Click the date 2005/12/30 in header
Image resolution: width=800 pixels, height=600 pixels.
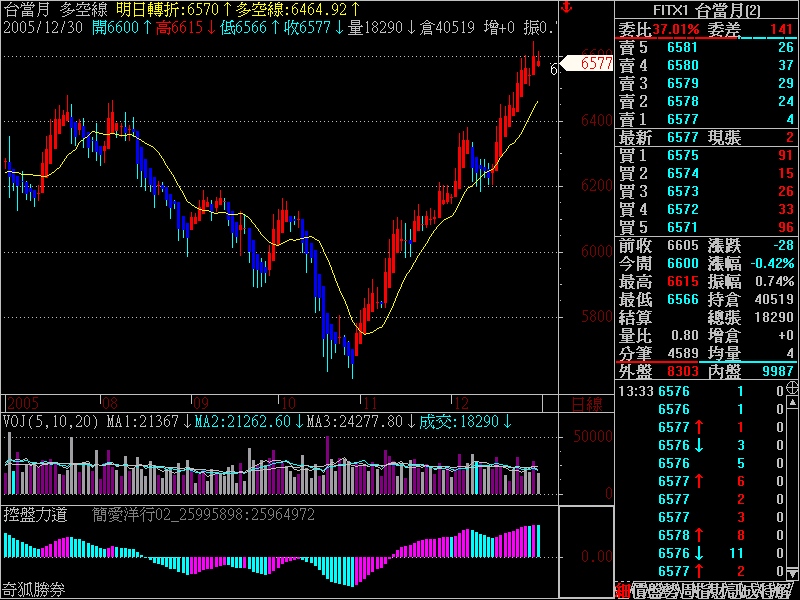pyautogui.click(x=43, y=28)
